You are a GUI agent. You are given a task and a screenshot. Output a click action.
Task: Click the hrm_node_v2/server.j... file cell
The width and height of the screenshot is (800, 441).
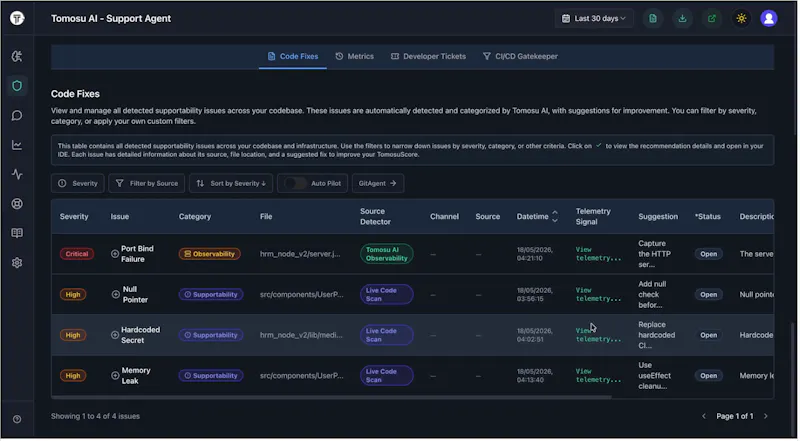300,254
